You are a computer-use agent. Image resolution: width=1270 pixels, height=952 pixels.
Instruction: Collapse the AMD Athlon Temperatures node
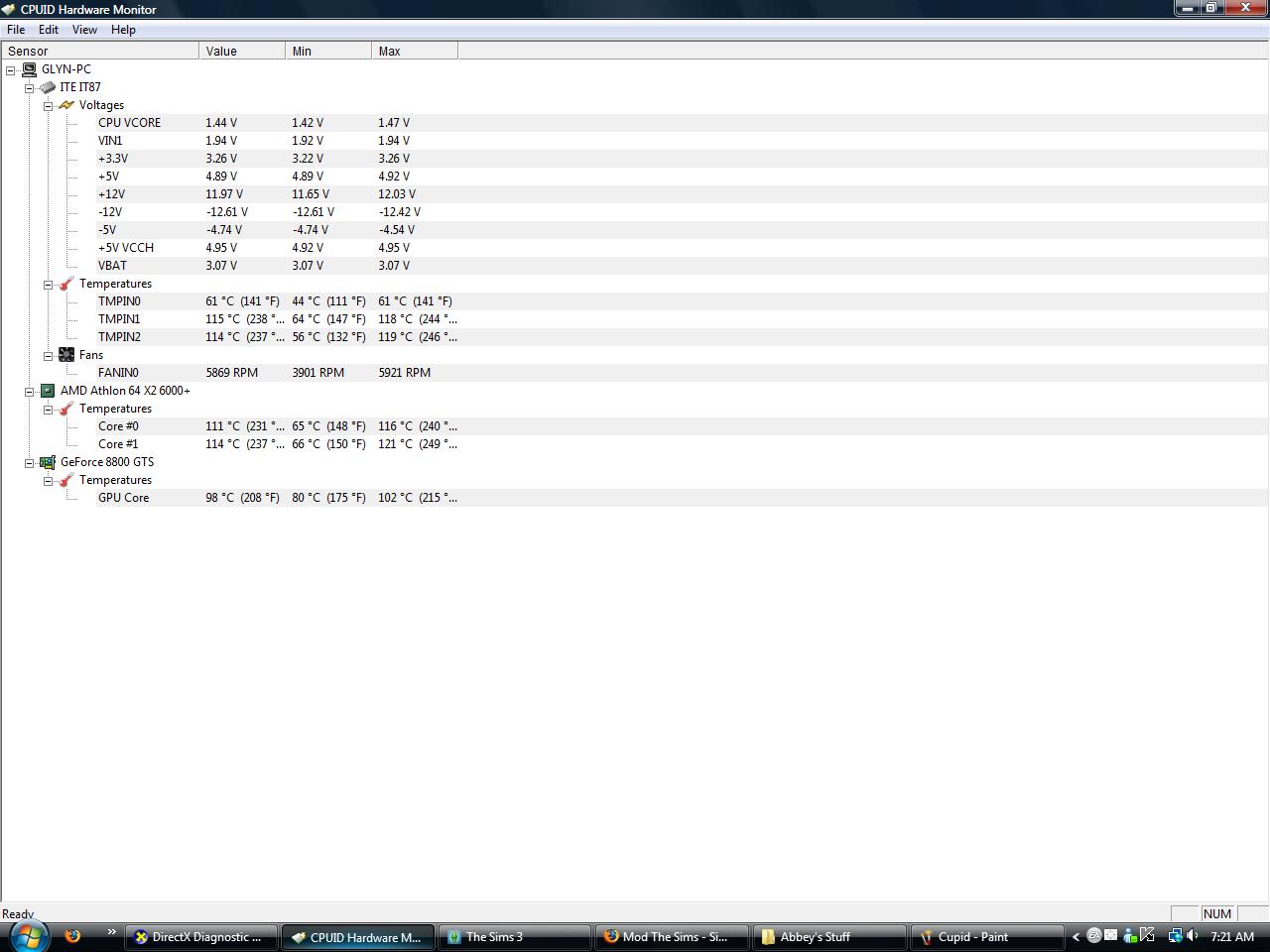tap(48, 409)
